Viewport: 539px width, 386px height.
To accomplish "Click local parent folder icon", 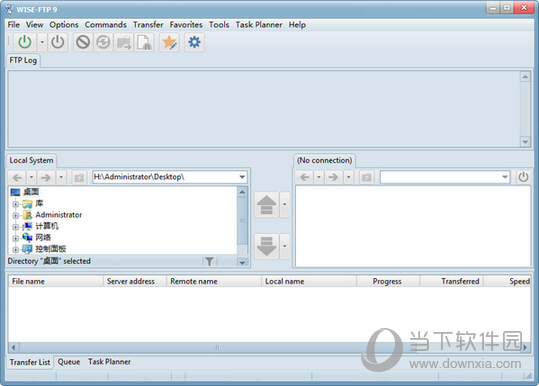I will pyautogui.click(x=79, y=178).
